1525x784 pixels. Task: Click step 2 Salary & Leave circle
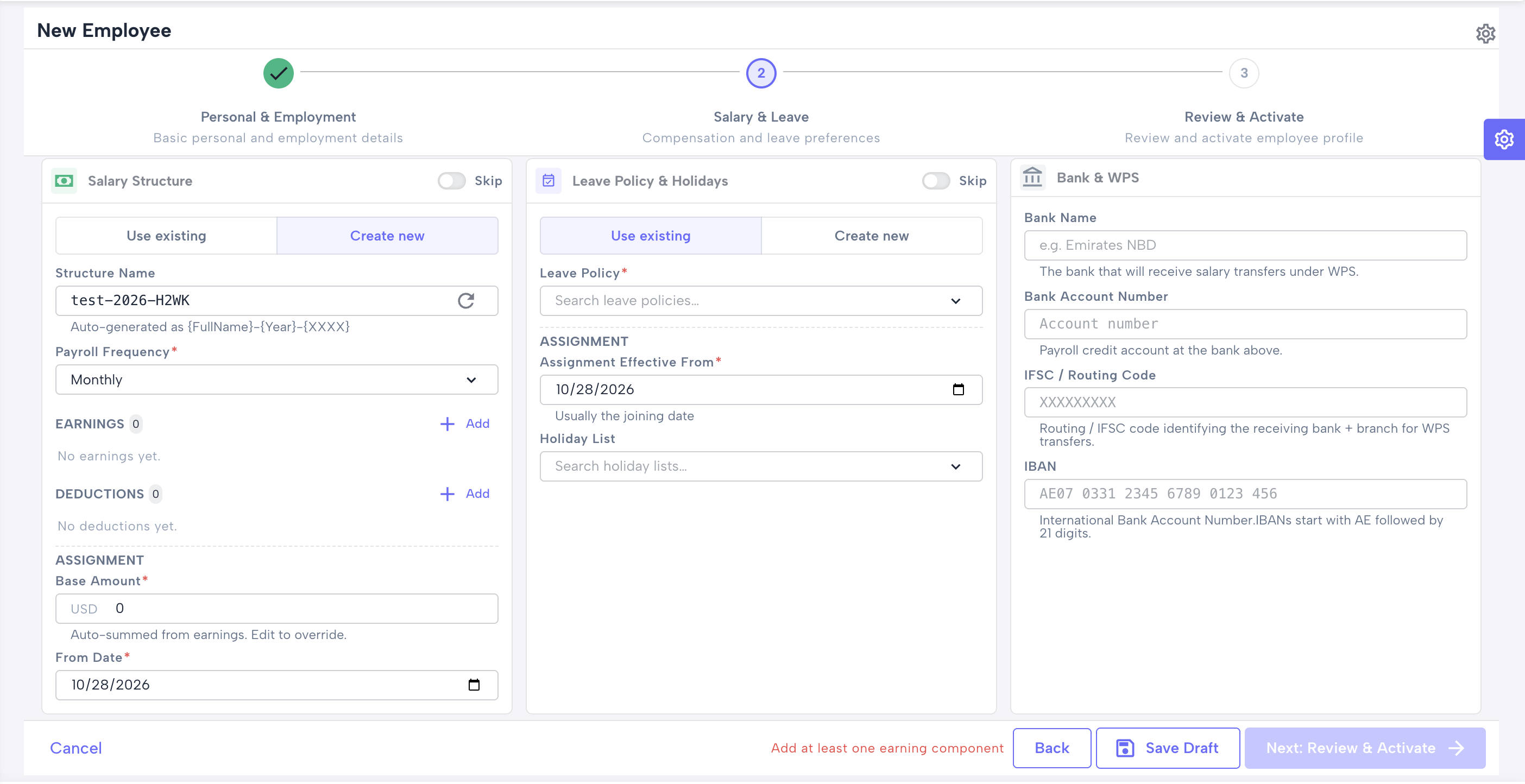coord(761,73)
